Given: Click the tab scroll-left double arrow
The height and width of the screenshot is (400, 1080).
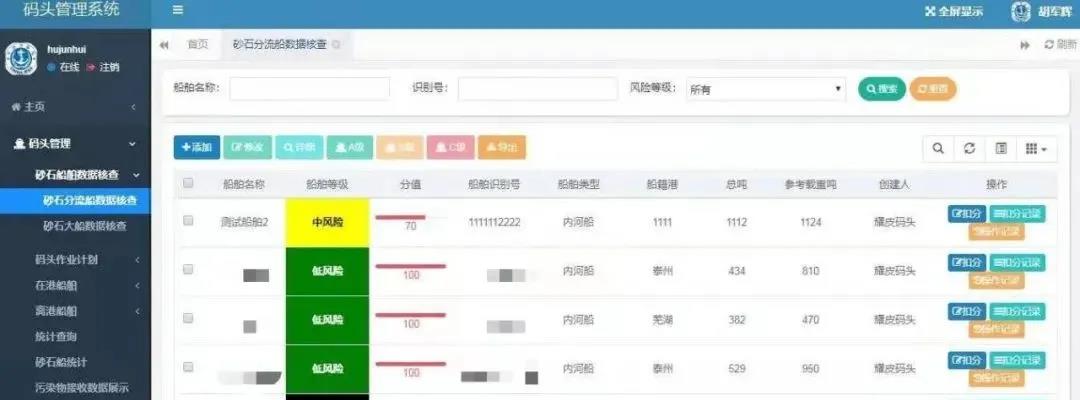Looking at the screenshot, I should [164, 45].
